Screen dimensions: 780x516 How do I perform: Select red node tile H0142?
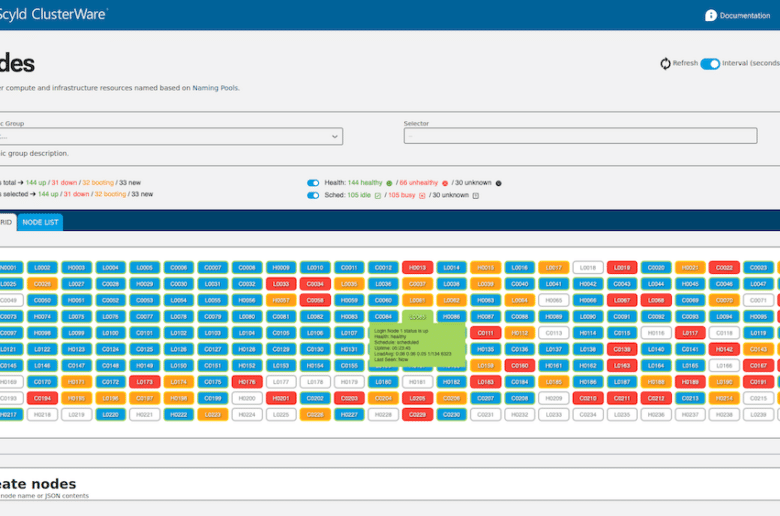(x=724, y=349)
